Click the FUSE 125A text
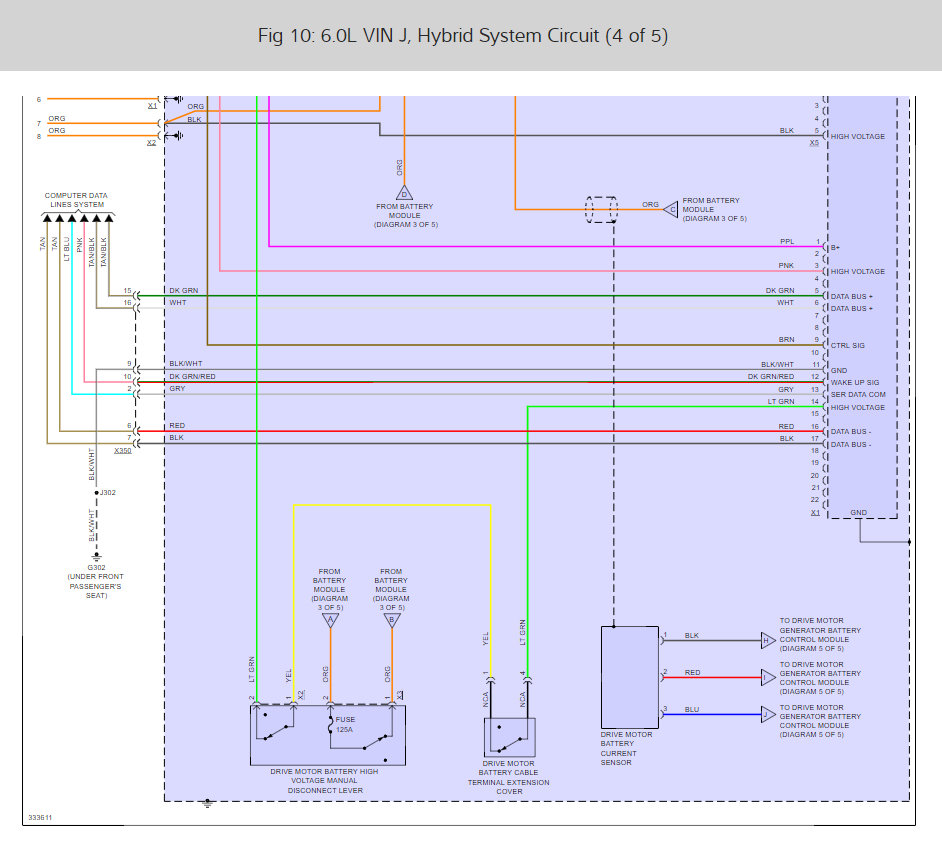 coord(345,725)
